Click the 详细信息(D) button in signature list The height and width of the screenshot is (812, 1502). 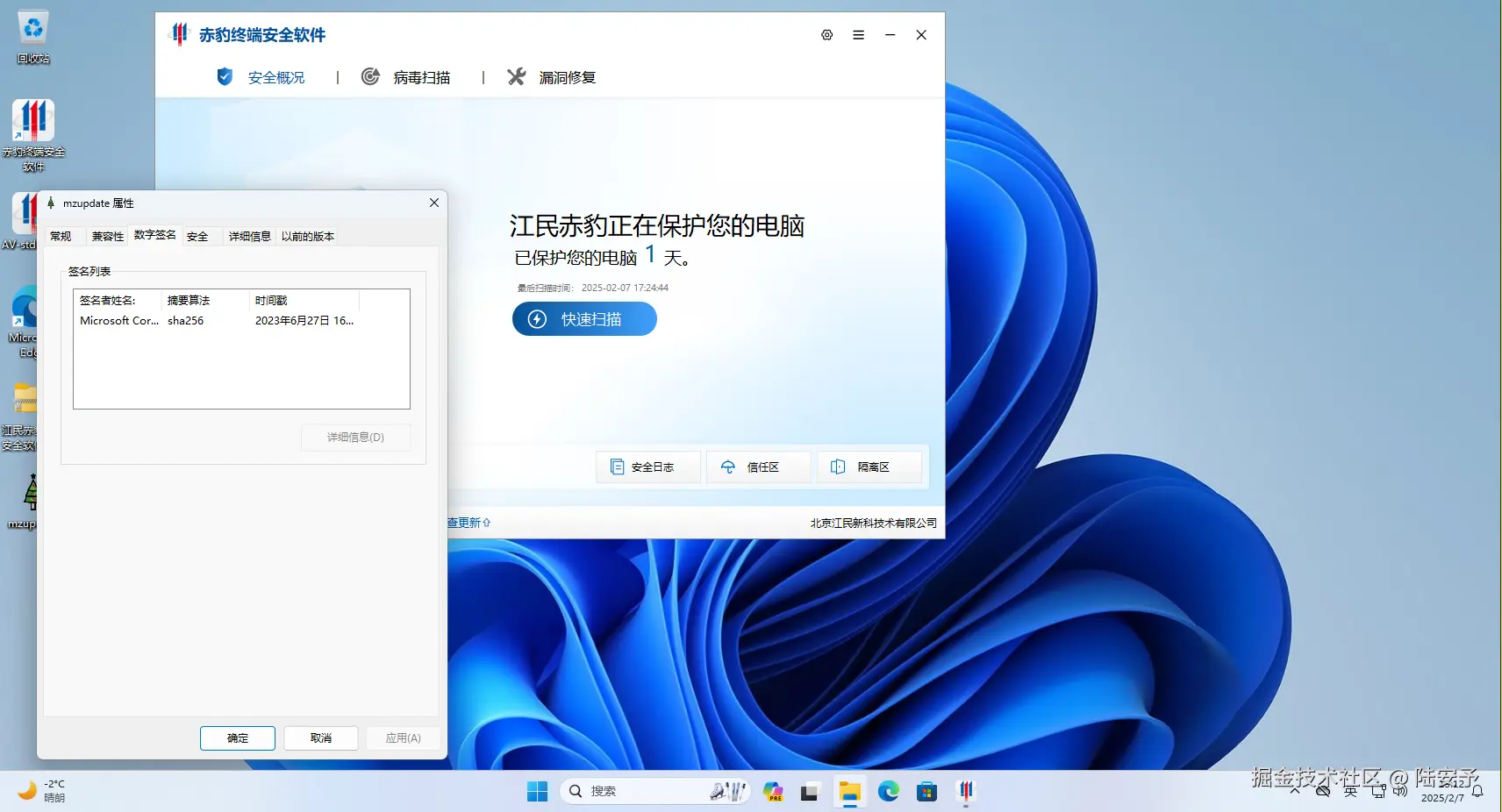355,438
